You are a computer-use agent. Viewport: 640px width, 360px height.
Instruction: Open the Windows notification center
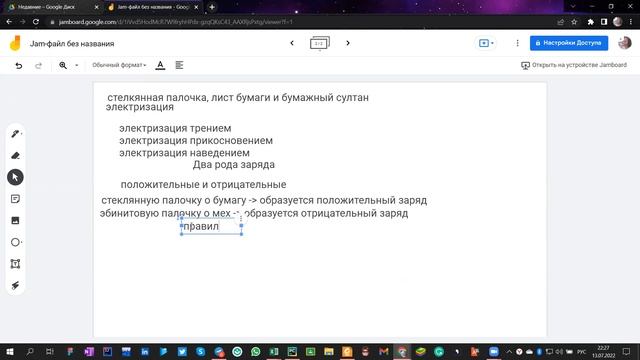[627, 351]
